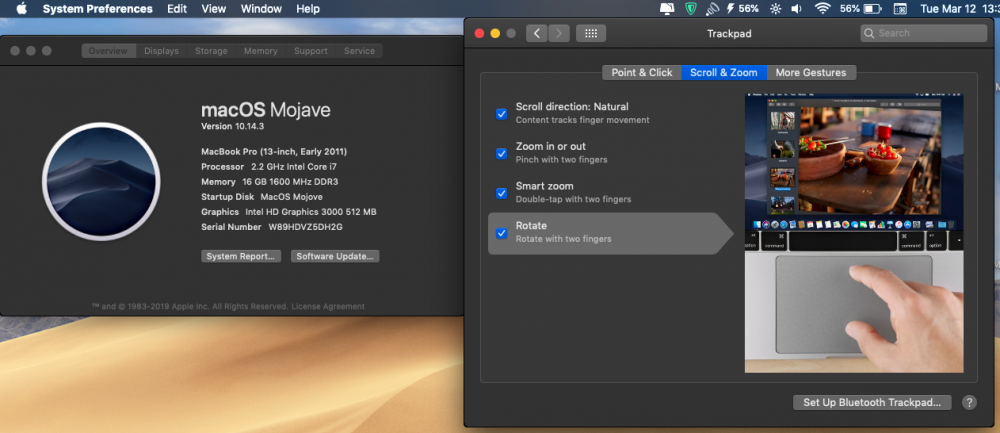Click the Graphics Intel HD Graphics 3000 line
Viewport: 1000px width, 433px height.
[289, 212]
